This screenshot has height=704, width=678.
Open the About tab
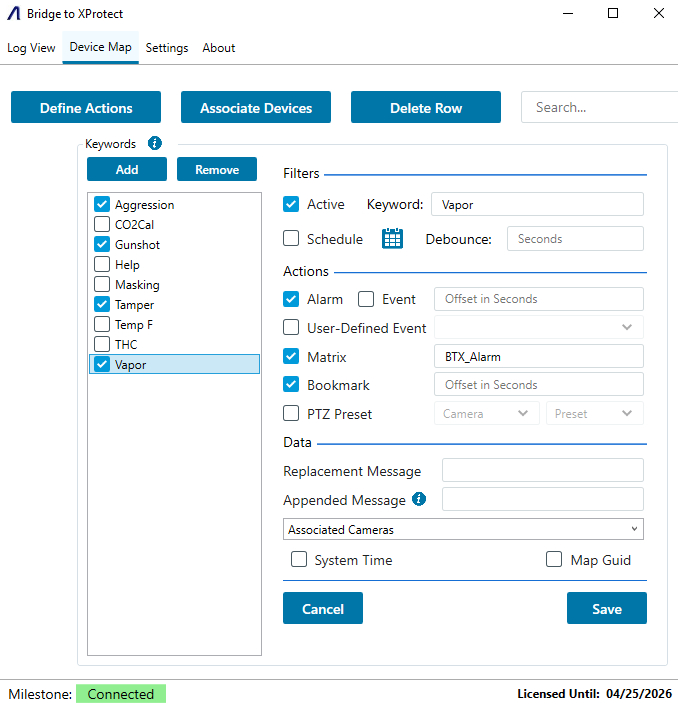(219, 48)
